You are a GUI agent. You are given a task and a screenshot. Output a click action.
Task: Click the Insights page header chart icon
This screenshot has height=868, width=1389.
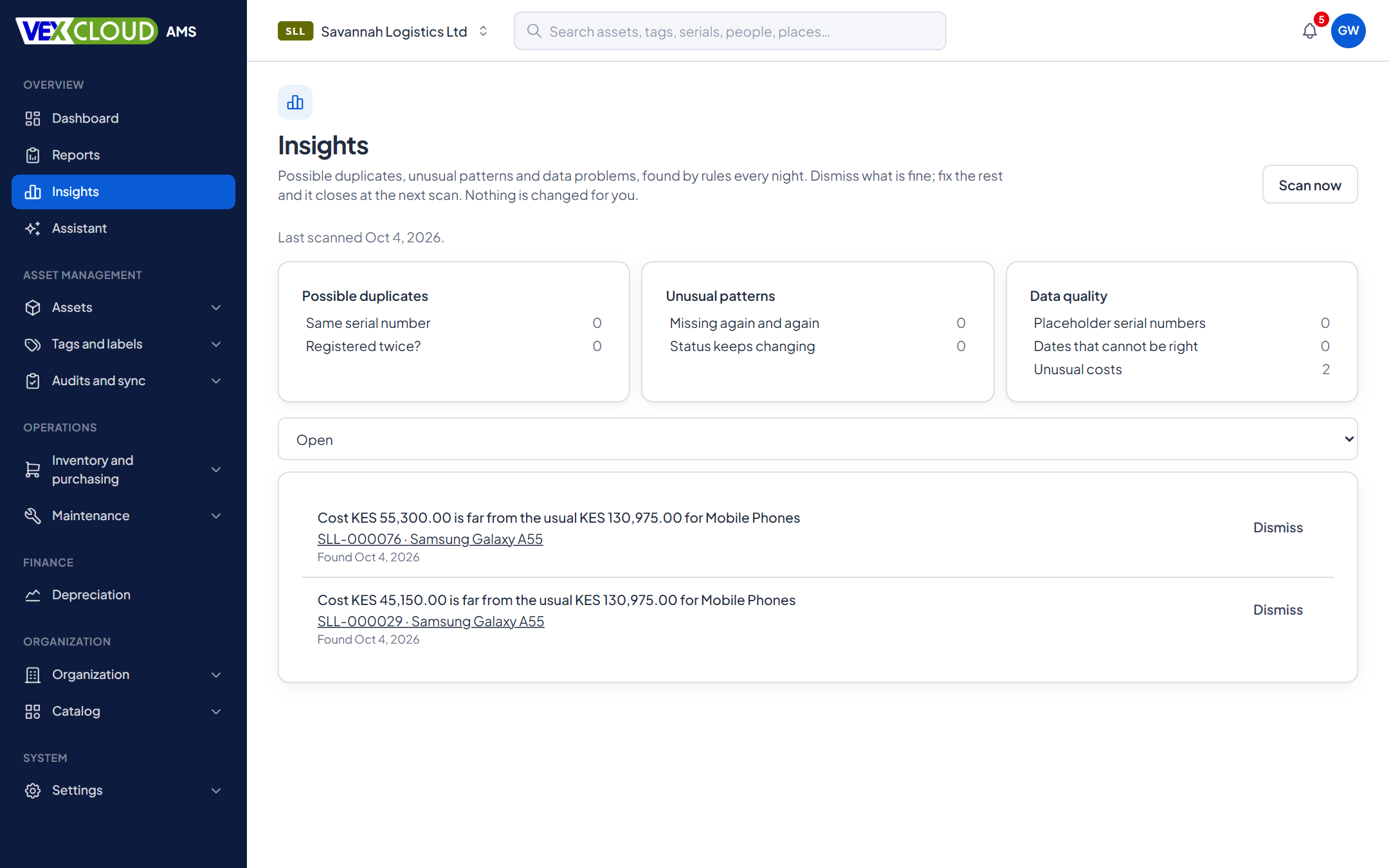[x=295, y=102]
